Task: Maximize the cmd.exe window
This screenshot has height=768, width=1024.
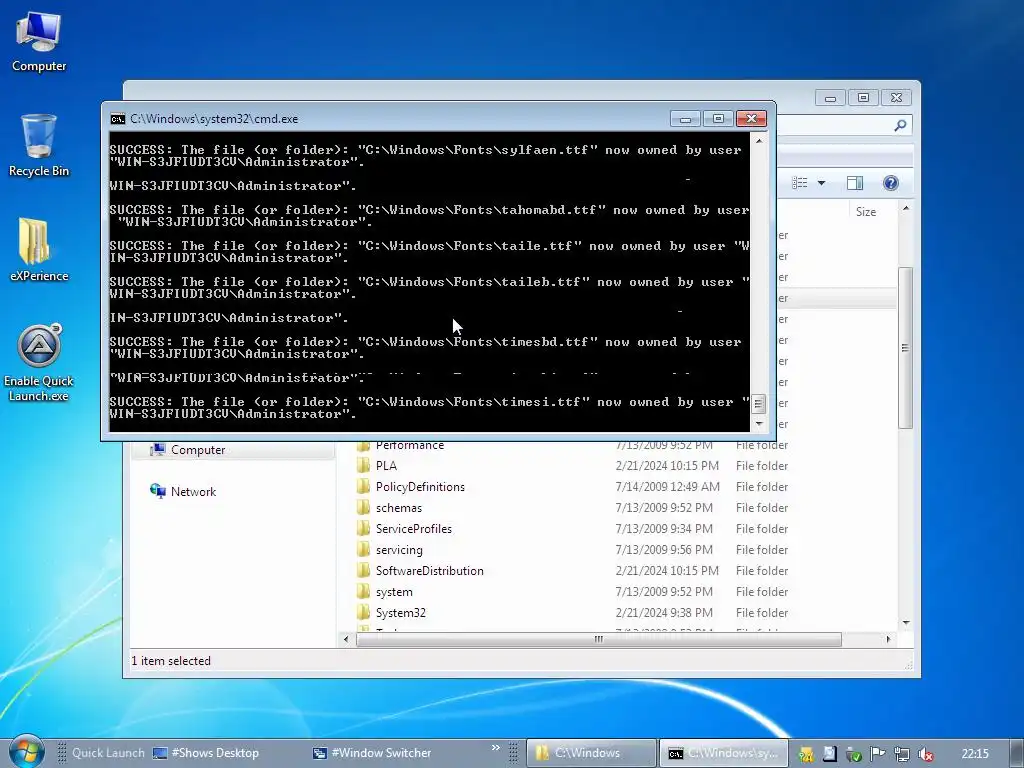Action: [718, 119]
